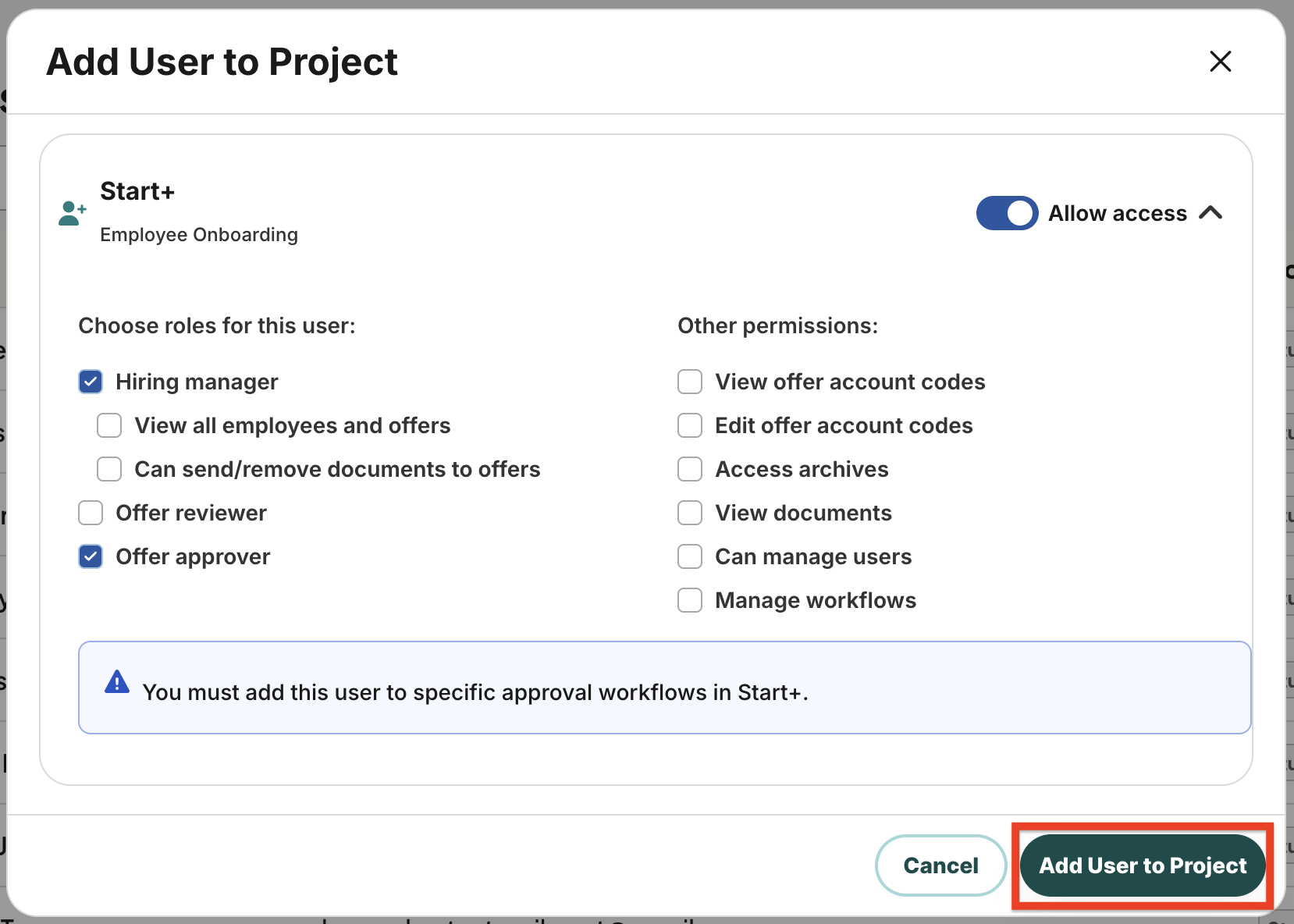Click the Start+ user-plus icon
This screenshot has width=1294, height=924.
tap(72, 213)
